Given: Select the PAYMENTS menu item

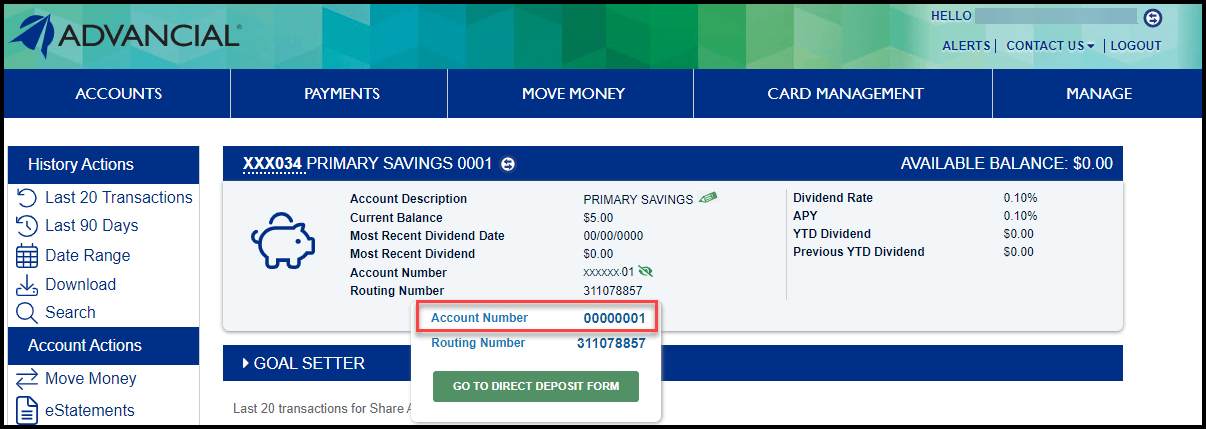Looking at the screenshot, I should coord(342,94).
